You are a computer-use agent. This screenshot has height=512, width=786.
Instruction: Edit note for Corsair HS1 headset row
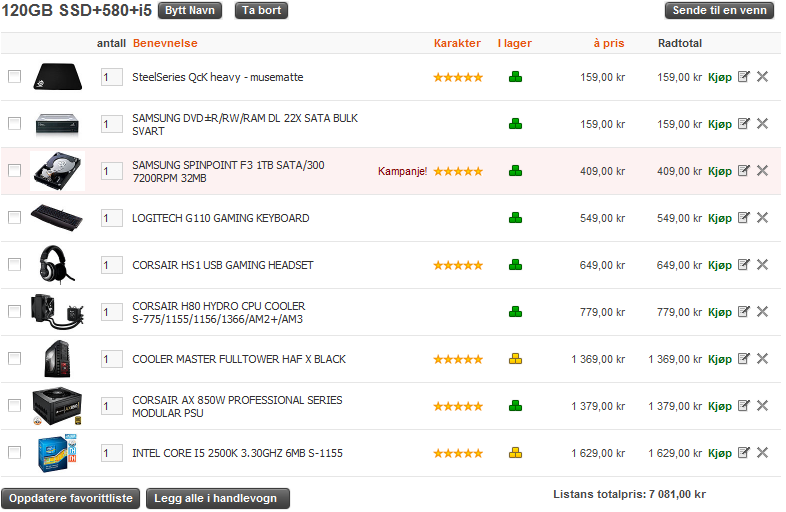(743, 265)
